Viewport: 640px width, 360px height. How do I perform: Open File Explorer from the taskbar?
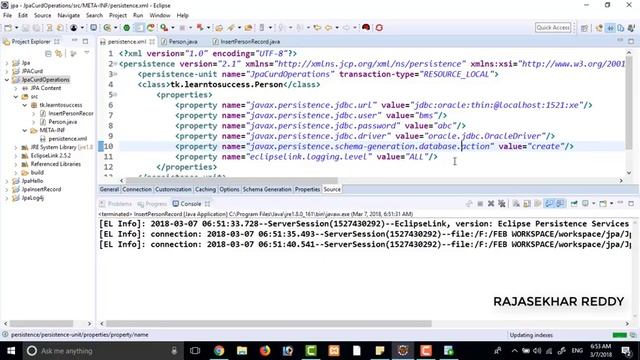[242, 351]
